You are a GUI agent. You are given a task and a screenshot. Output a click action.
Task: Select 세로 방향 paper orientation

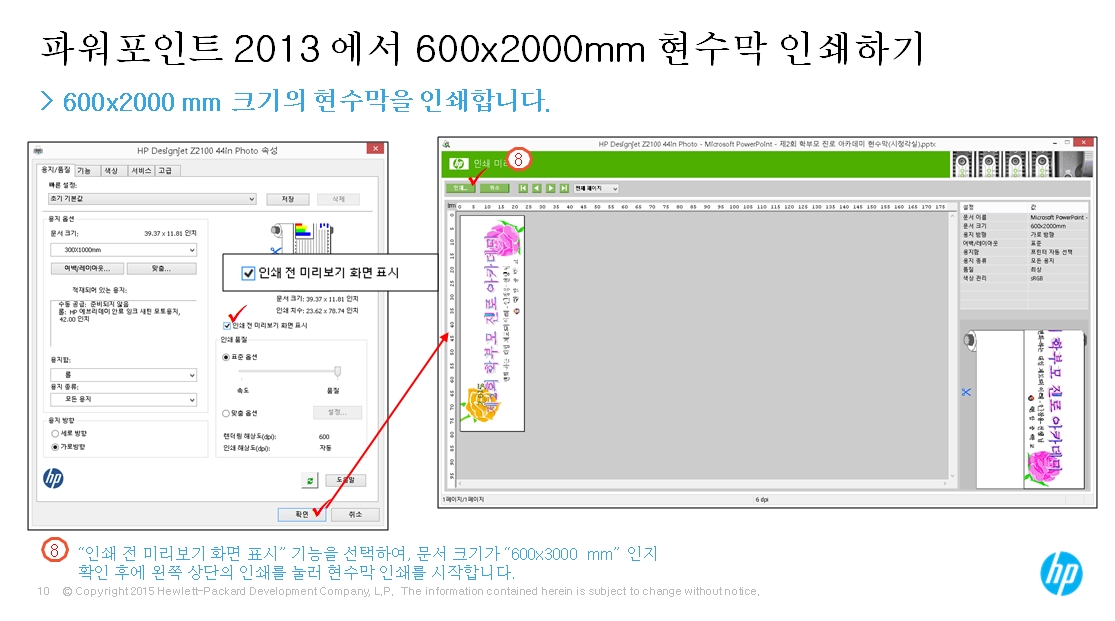(x=55, y=433)
